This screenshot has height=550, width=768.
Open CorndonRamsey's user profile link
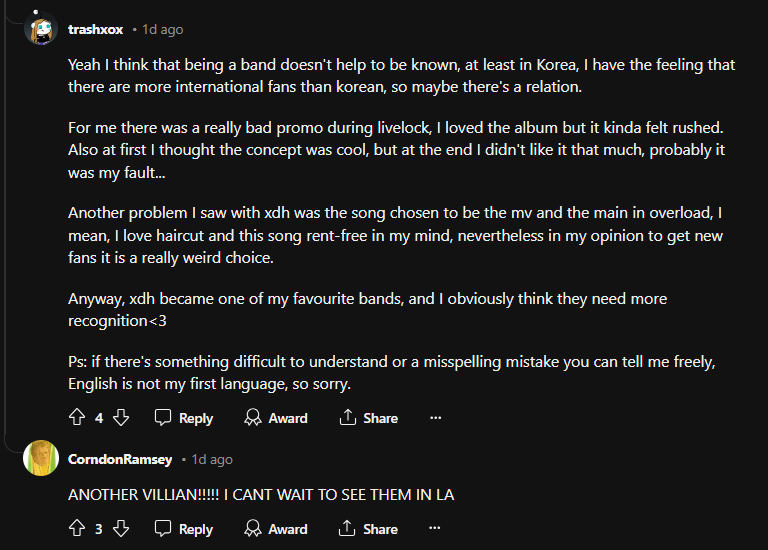pyautogui.click(x=120, y=459)
